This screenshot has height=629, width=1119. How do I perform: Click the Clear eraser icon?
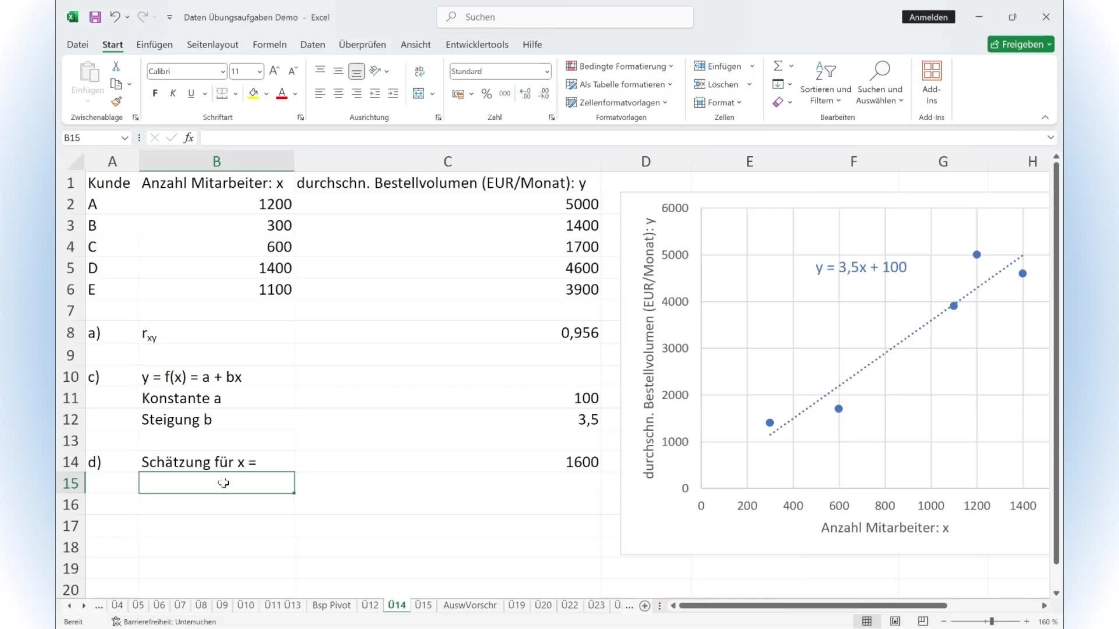point(778,102)
